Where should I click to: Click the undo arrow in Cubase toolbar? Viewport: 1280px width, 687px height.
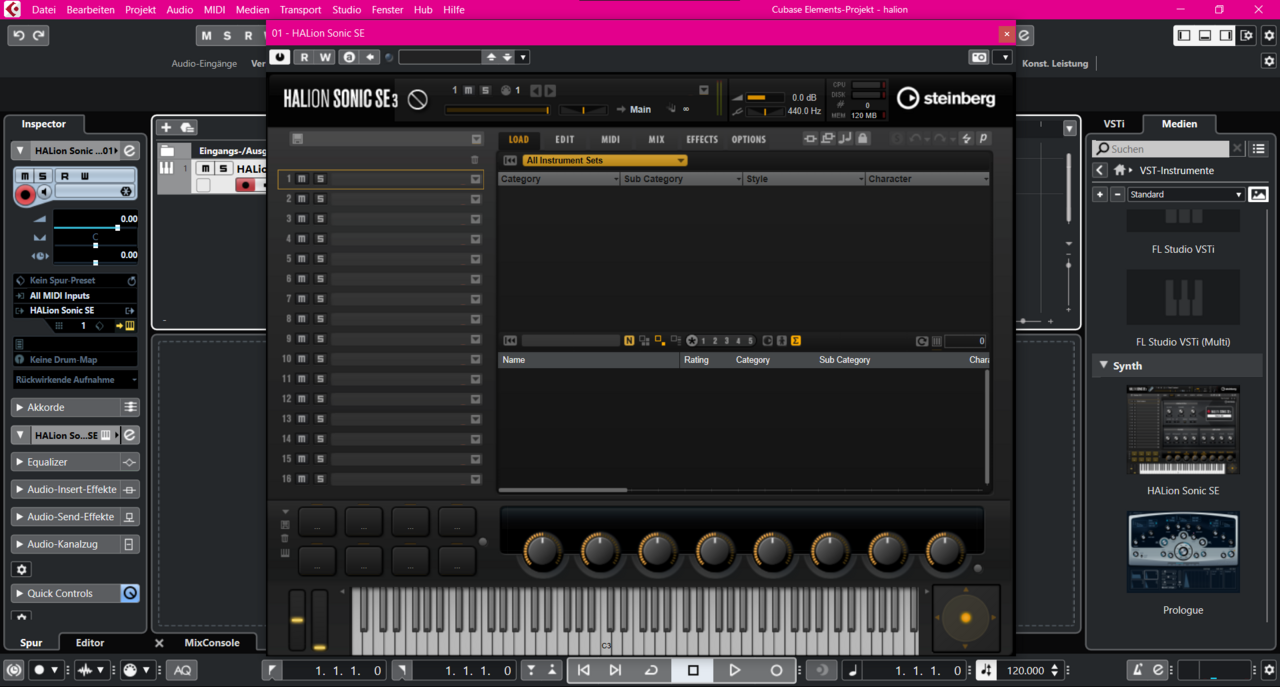[18, 35]
